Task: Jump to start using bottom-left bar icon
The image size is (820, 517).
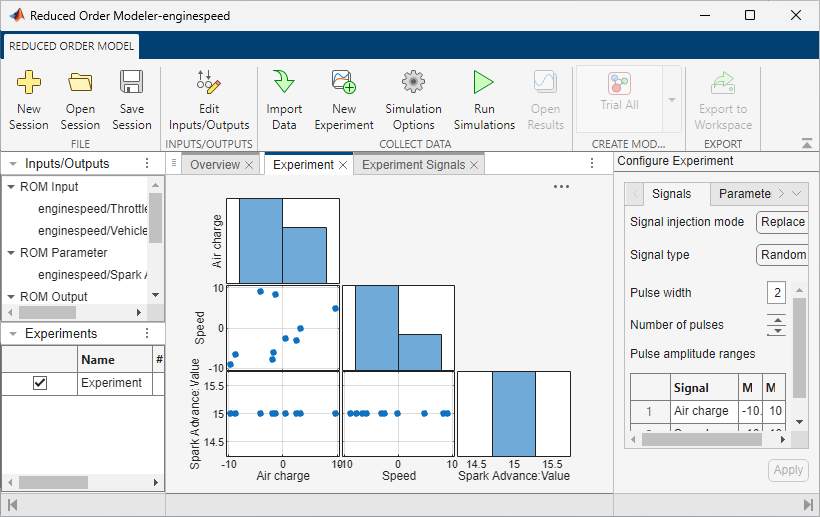Action: point(13,505)
